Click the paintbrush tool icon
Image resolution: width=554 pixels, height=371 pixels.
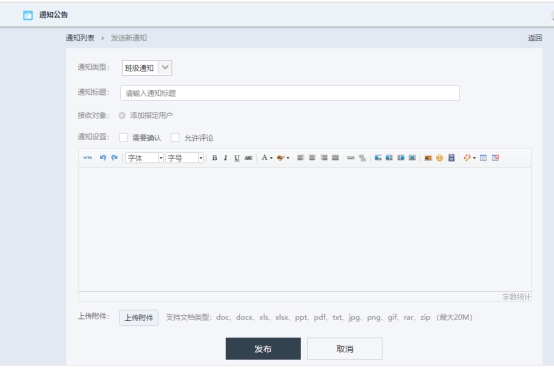pos(467,158)
